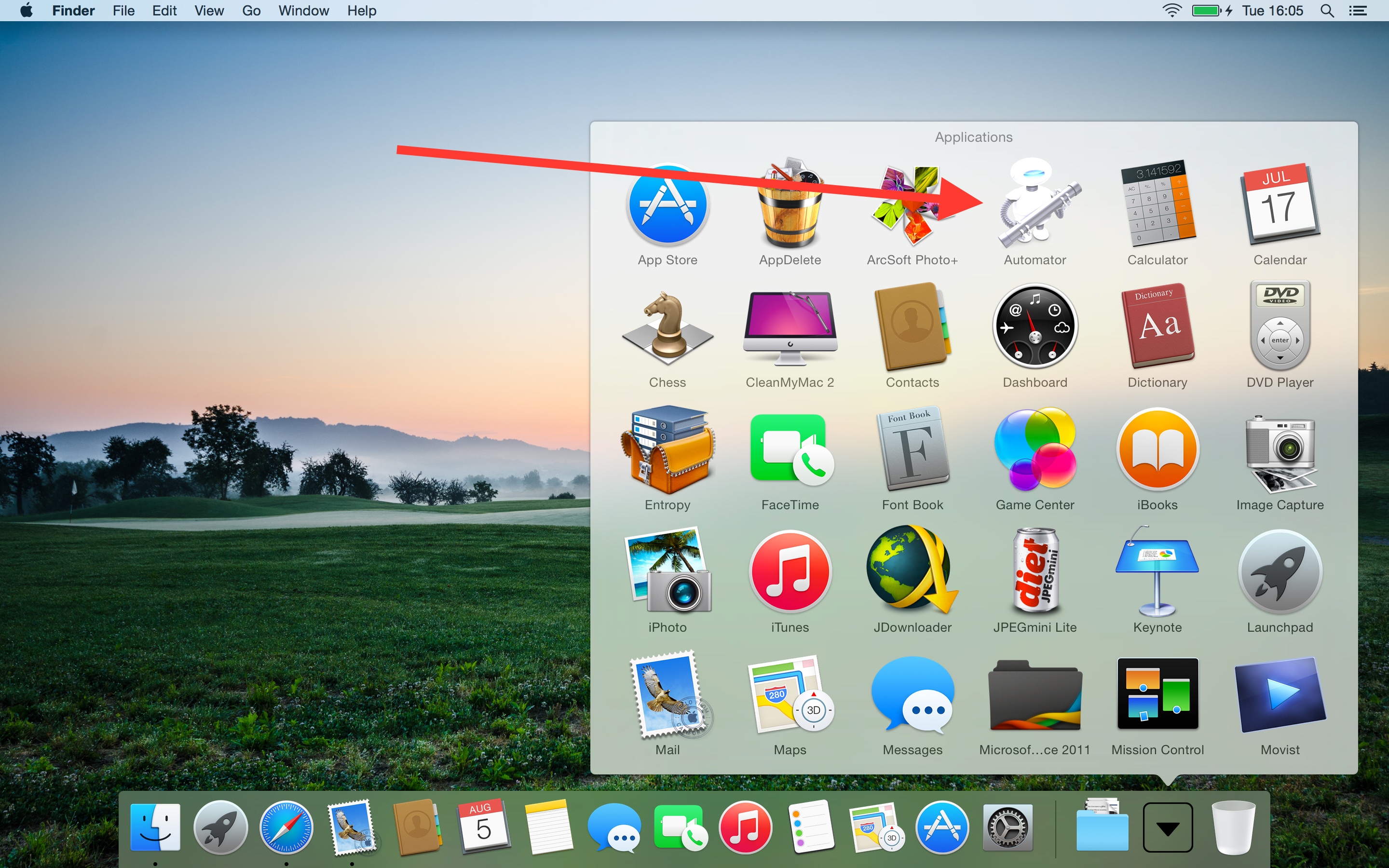Screen dimensions: 1389x868
Task: Open the Go menu
Action: tap(251, 10)
